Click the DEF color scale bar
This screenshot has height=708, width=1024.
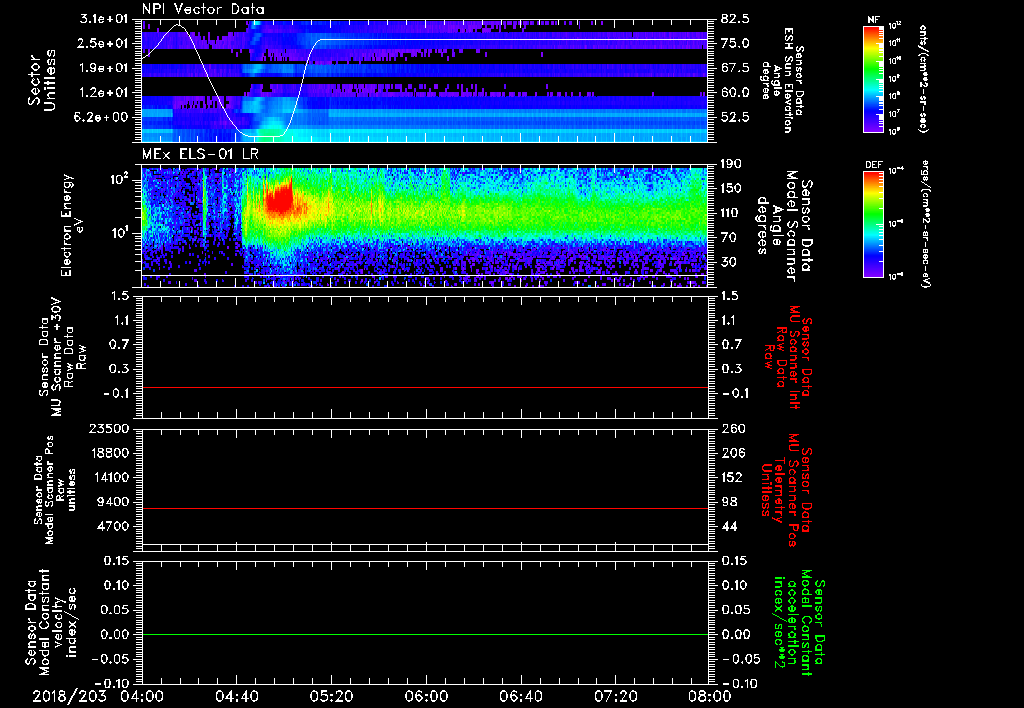coord(873,224)
